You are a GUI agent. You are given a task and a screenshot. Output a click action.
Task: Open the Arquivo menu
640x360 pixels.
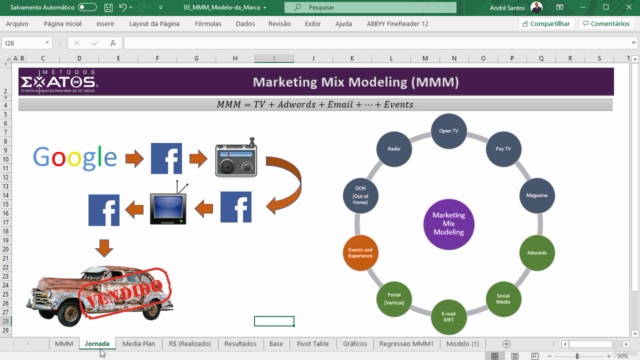17,24
